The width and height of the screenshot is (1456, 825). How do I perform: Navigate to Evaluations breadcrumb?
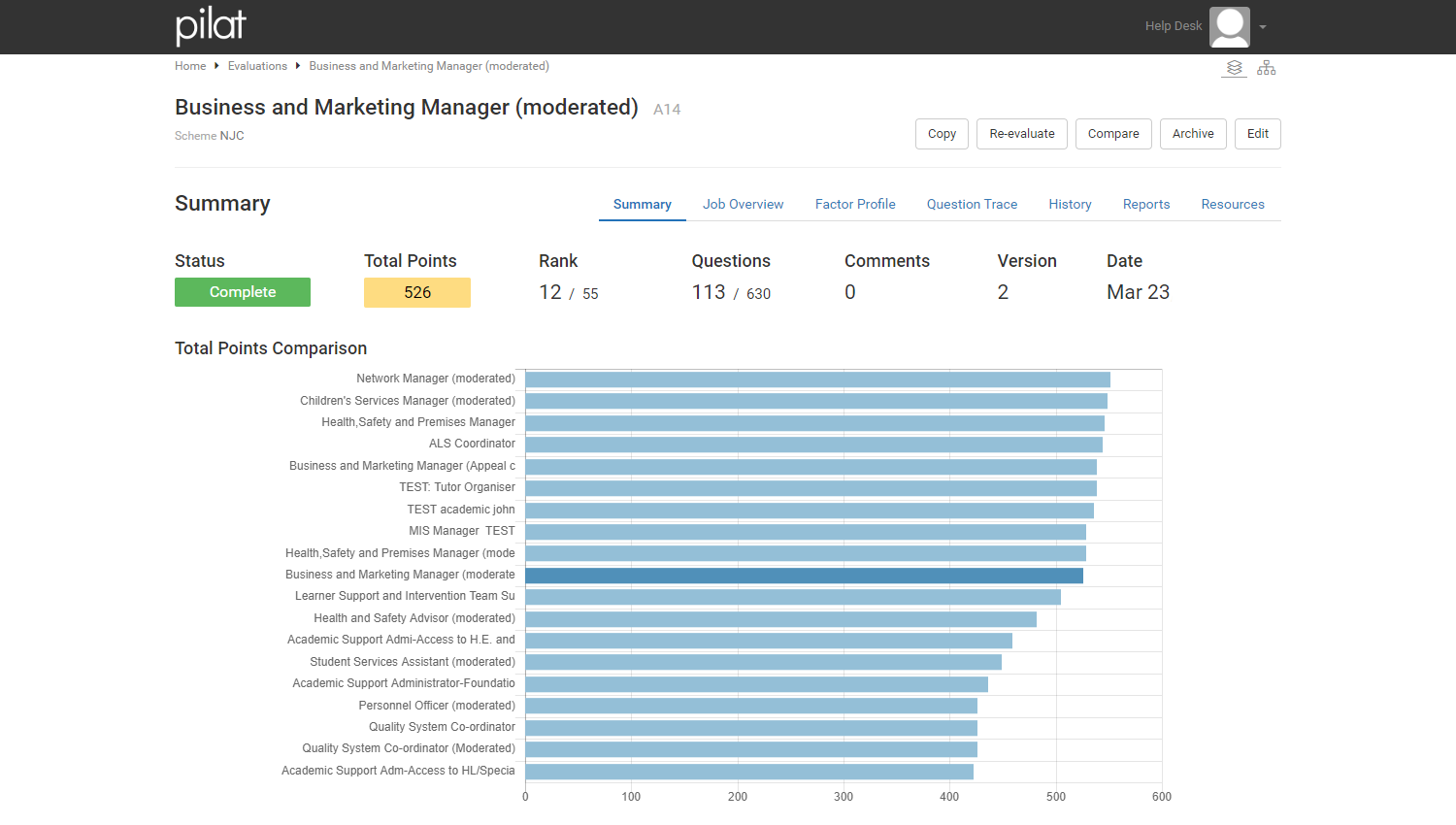[257, 66]
